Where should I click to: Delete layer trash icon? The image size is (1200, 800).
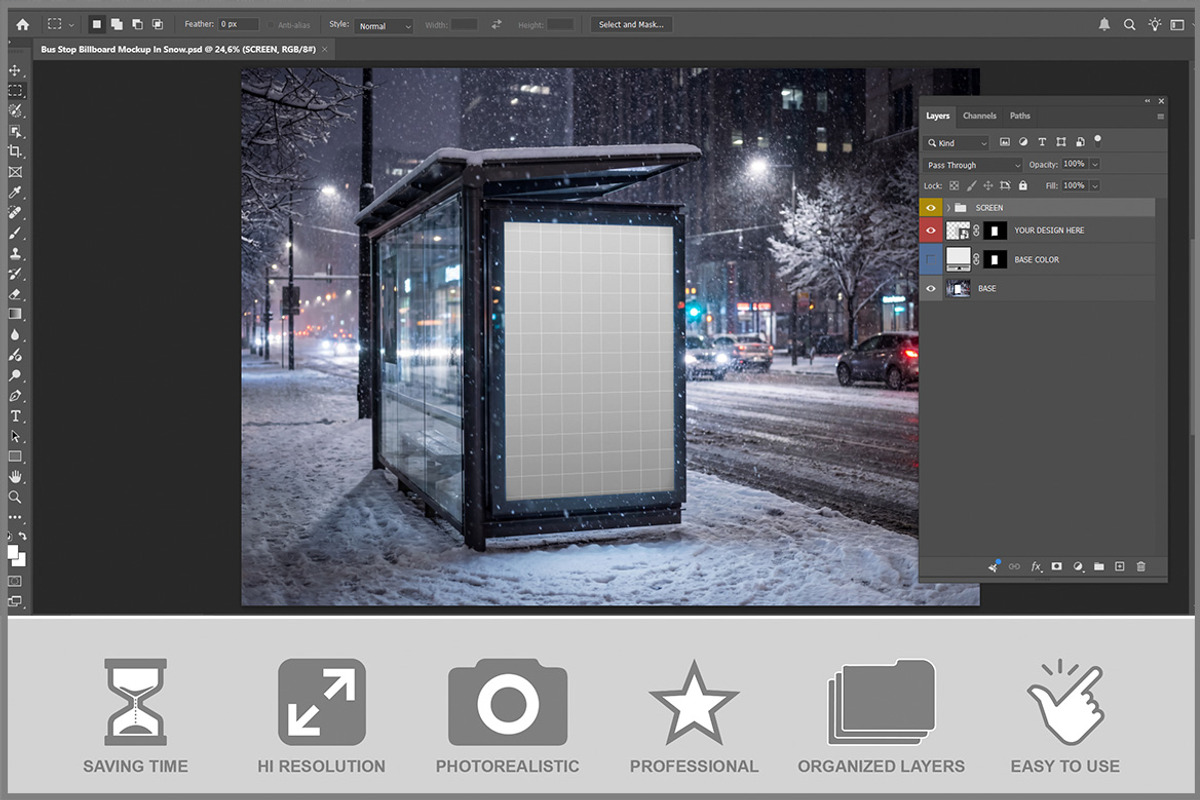point(1141,566)
